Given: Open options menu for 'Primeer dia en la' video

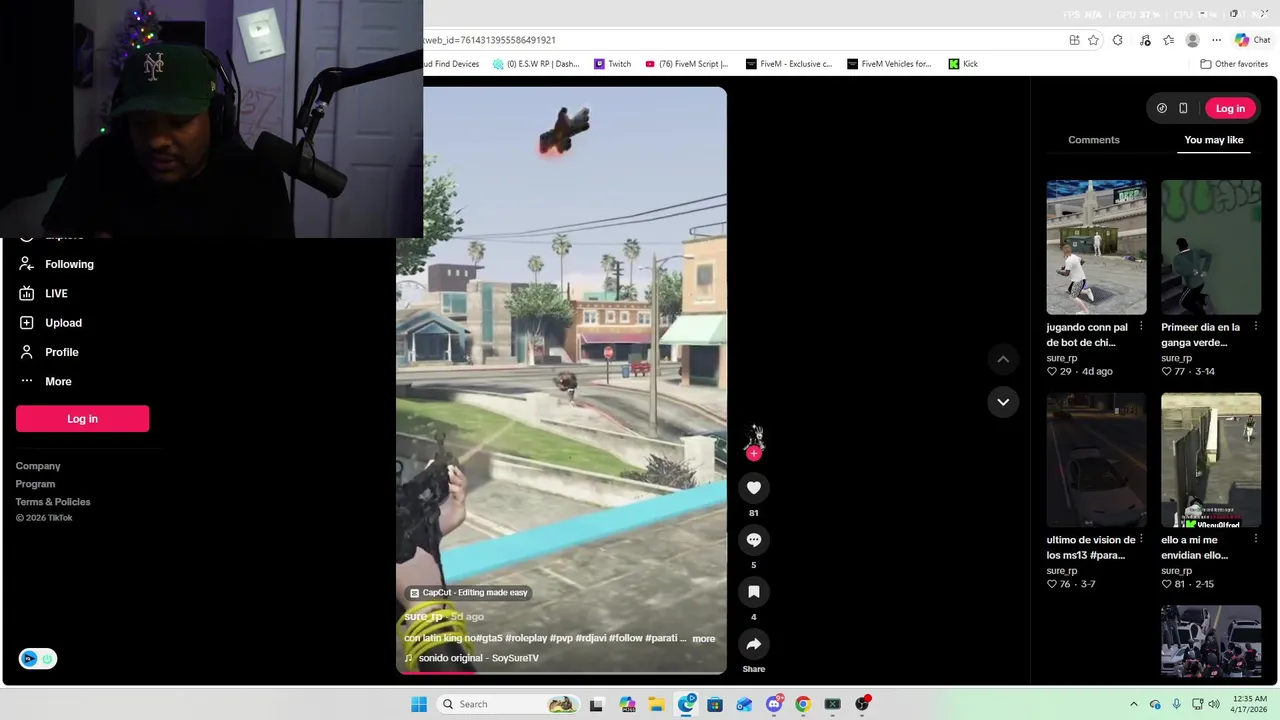Looking at the screenshot, I should click(x=1256, y=327).
